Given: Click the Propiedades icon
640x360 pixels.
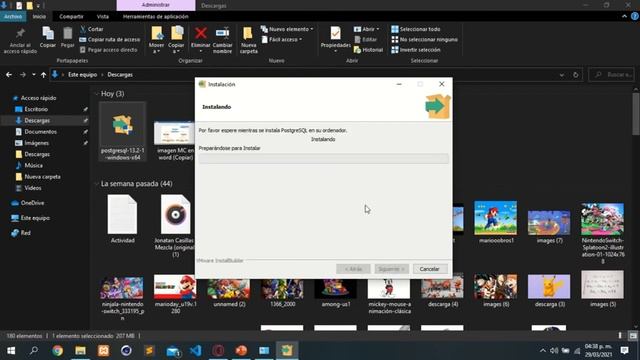Looking at the screenshot, I should click(335, 33).
